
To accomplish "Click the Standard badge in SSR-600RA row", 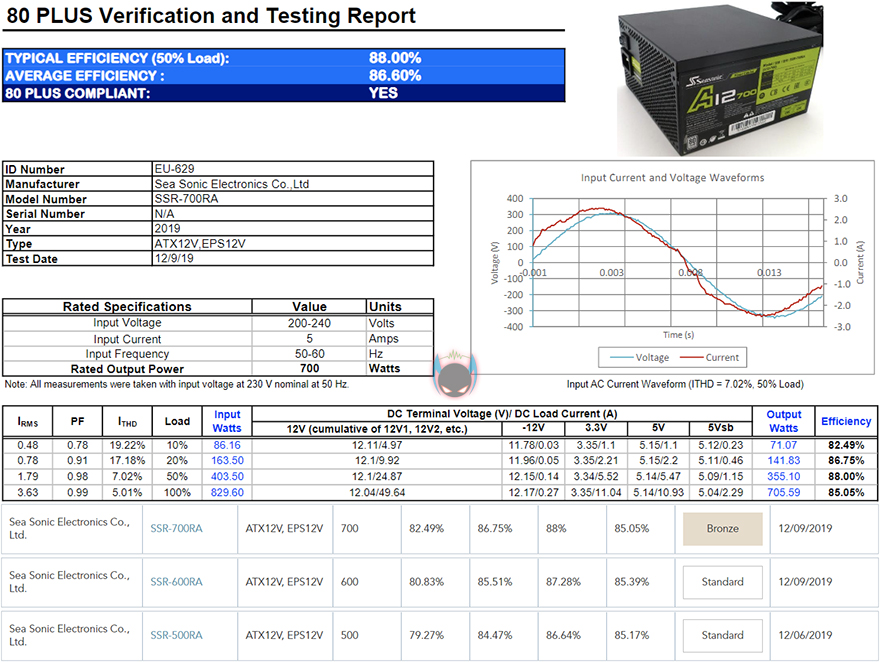I will [722, 582].
